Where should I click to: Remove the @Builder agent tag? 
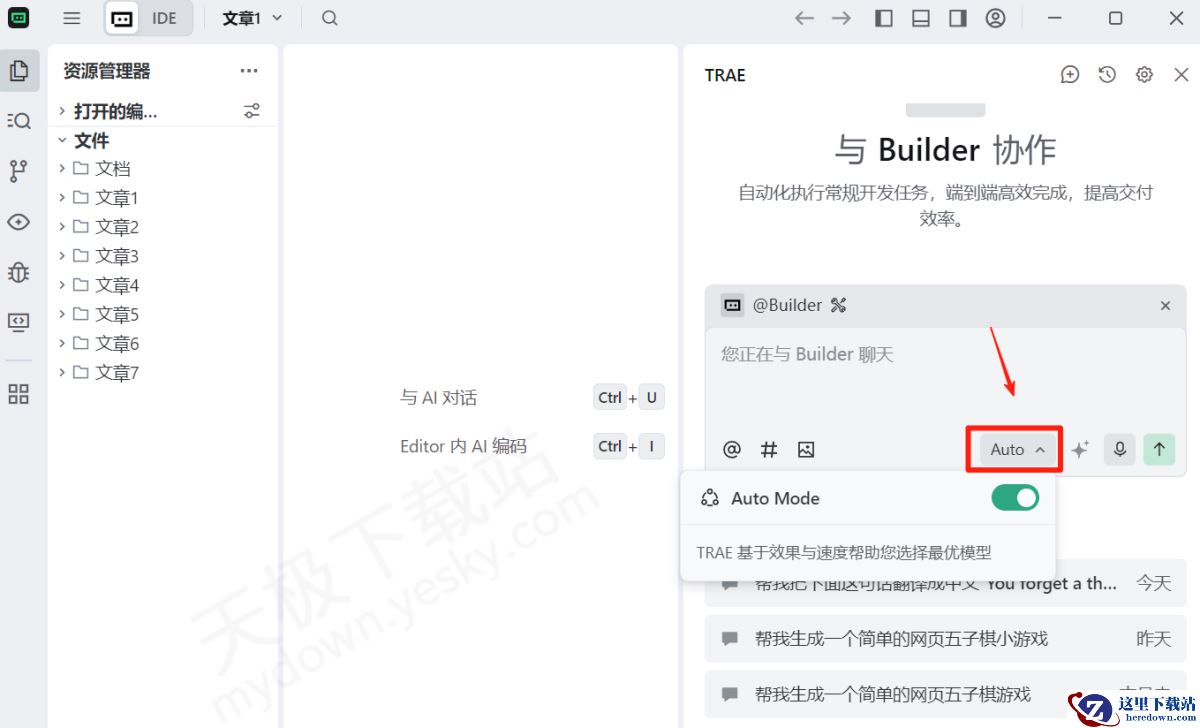[x=1165, y=306]
